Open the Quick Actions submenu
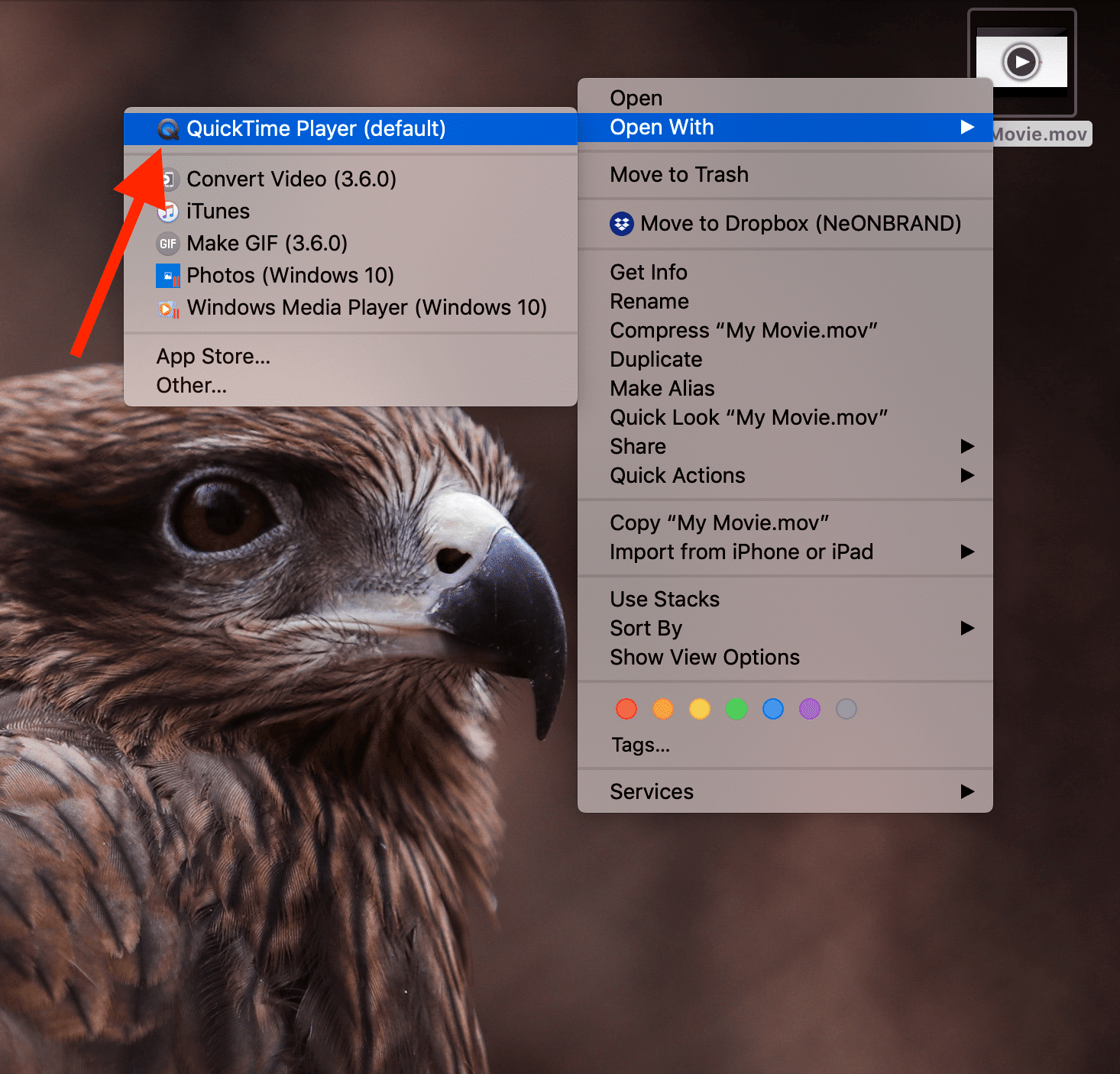Viewport: 1120px width, 1074px height. (677, 475)
